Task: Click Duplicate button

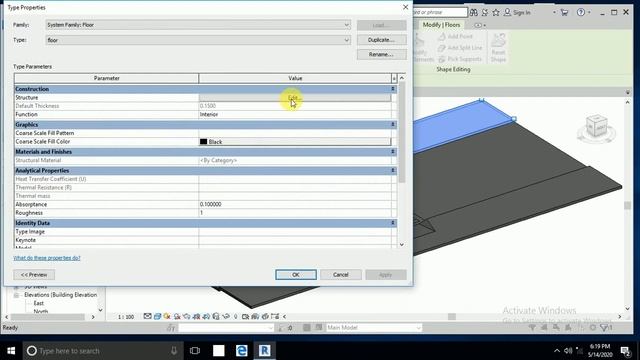Action: (381, 40)
